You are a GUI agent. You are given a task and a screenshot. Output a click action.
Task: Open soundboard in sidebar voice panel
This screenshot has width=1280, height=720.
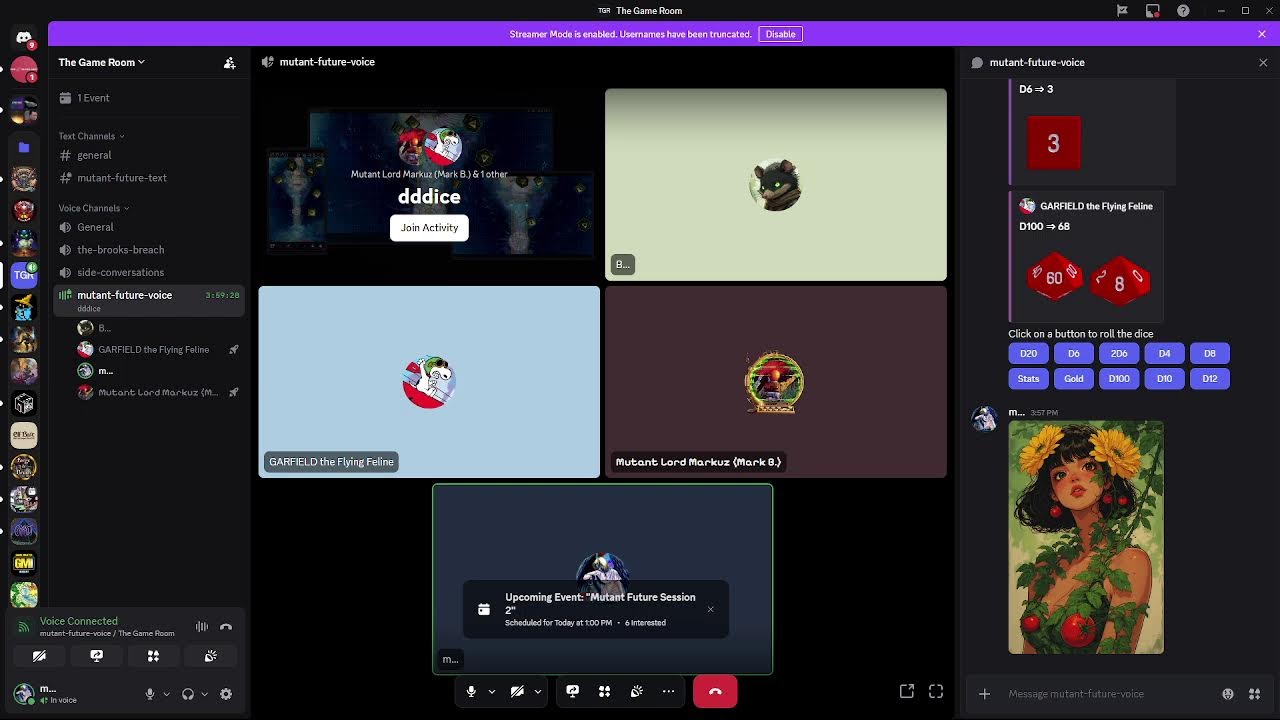point(210,656)
